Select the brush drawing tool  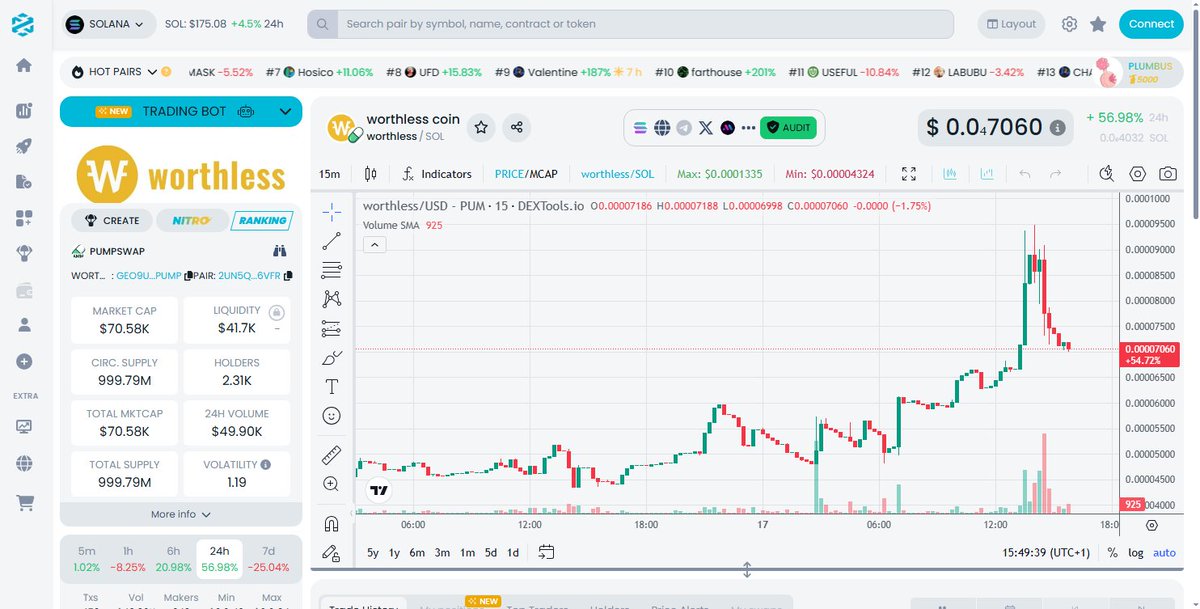[332, 357]
